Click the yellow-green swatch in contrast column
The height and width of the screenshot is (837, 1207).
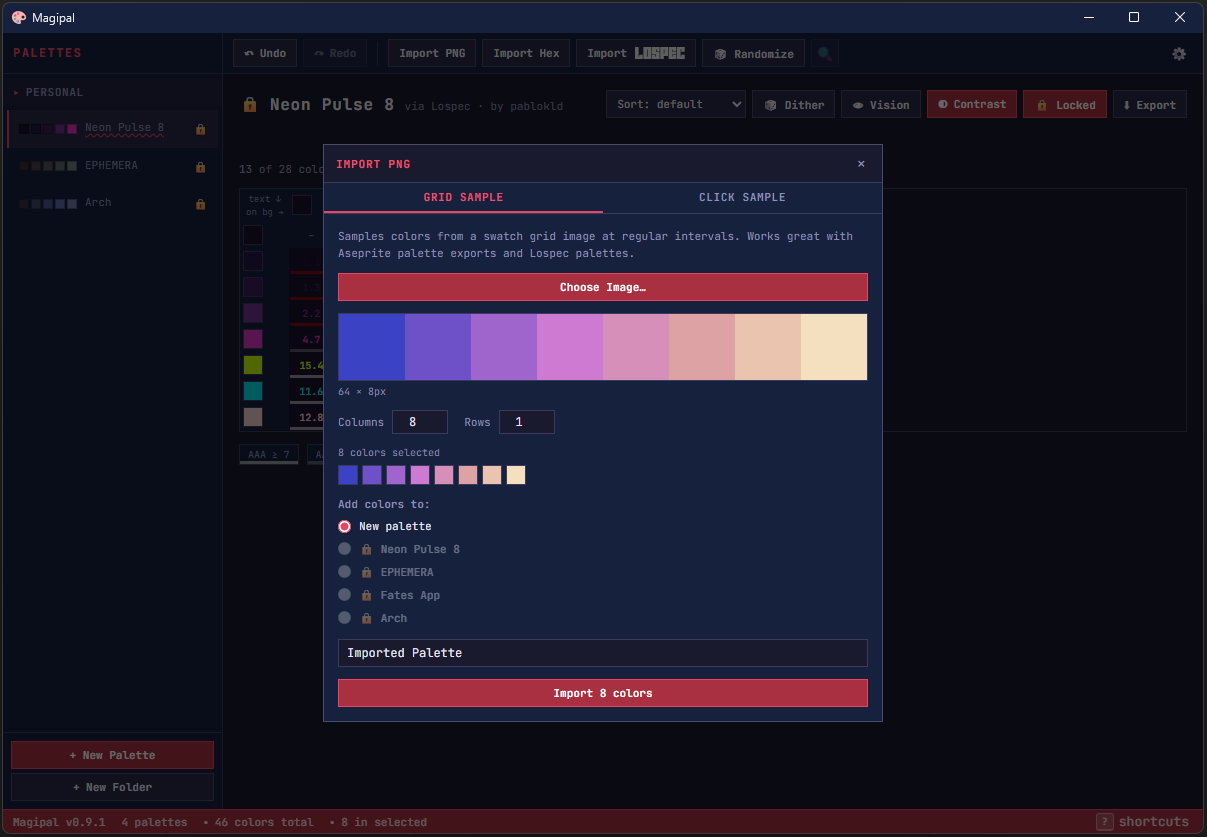pyautogui.click(x=253, y=365)
